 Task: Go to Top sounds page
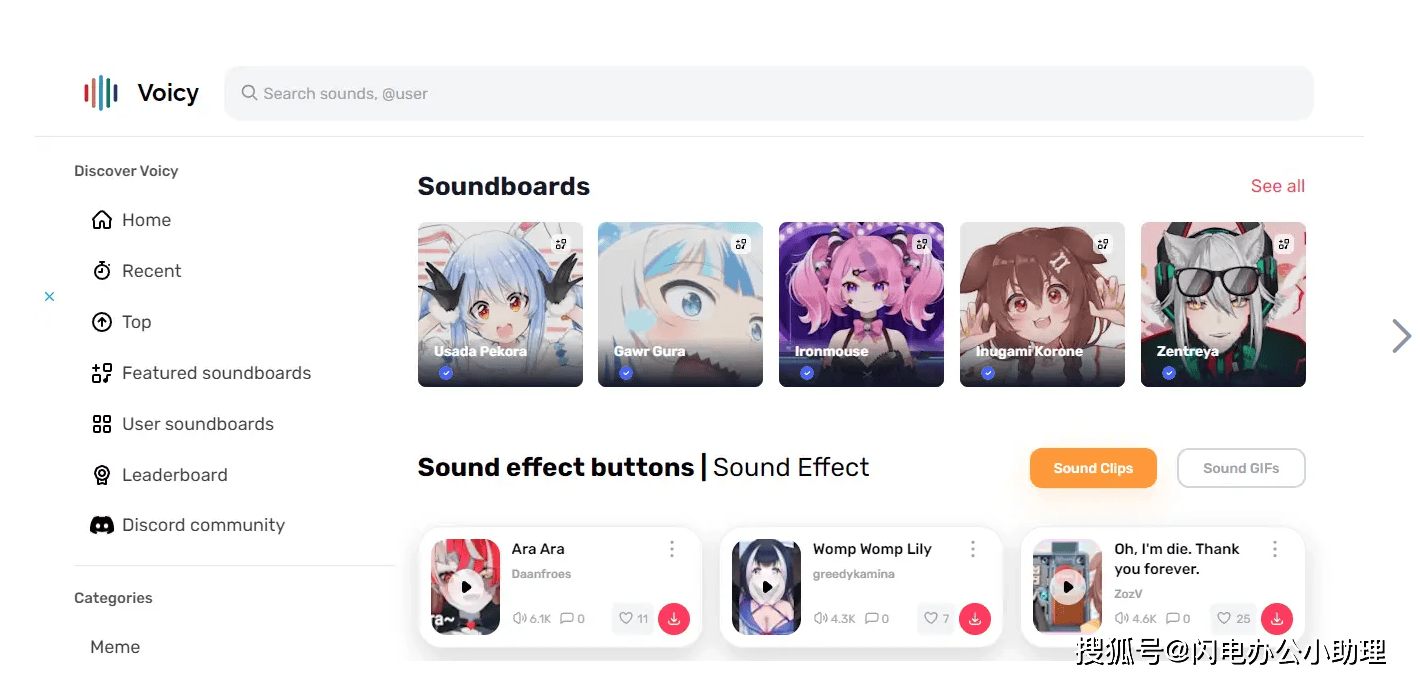click(121, 322)
